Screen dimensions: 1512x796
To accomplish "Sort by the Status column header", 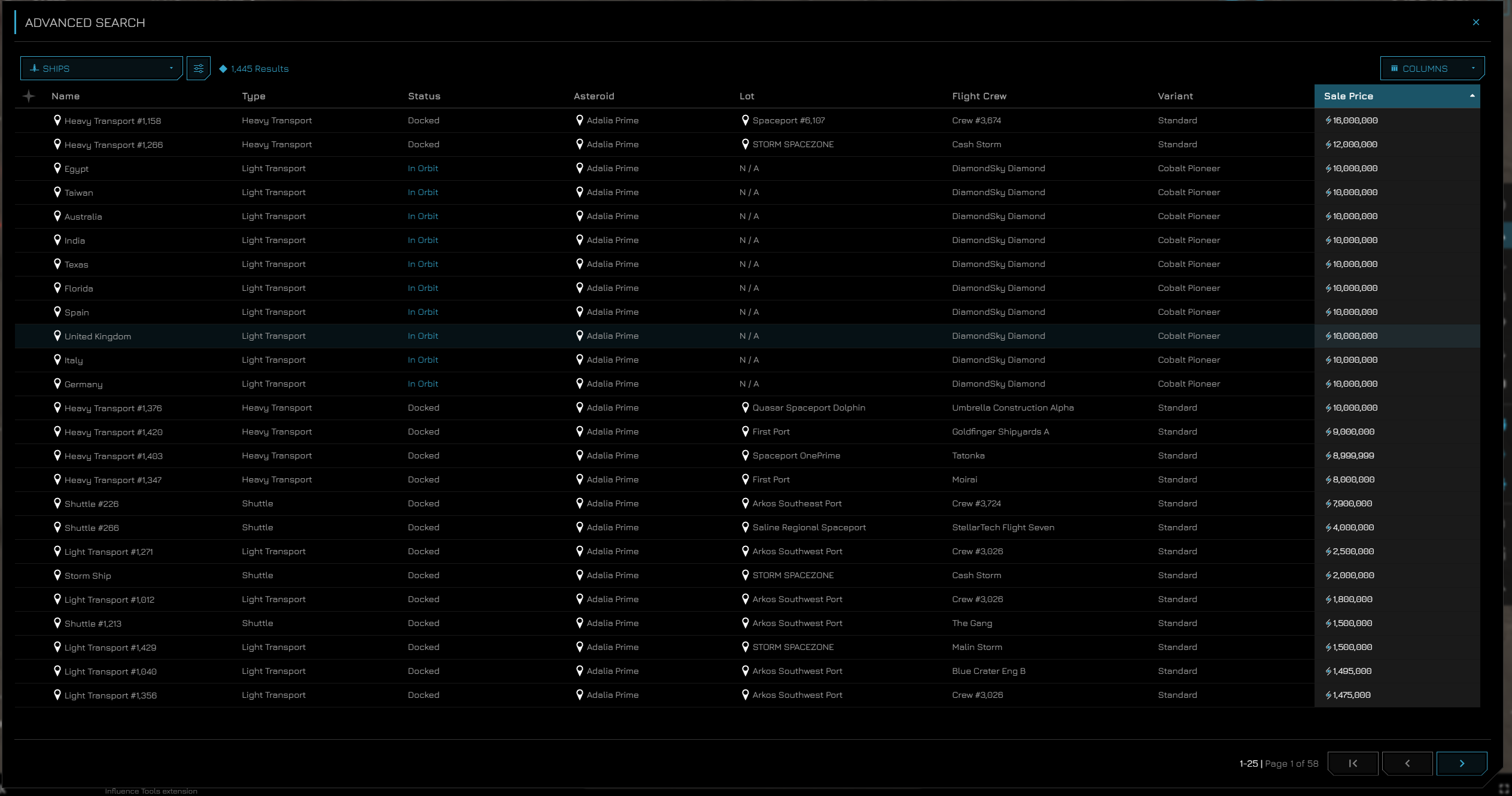I will pyautogui.click(x=424, y=96).
